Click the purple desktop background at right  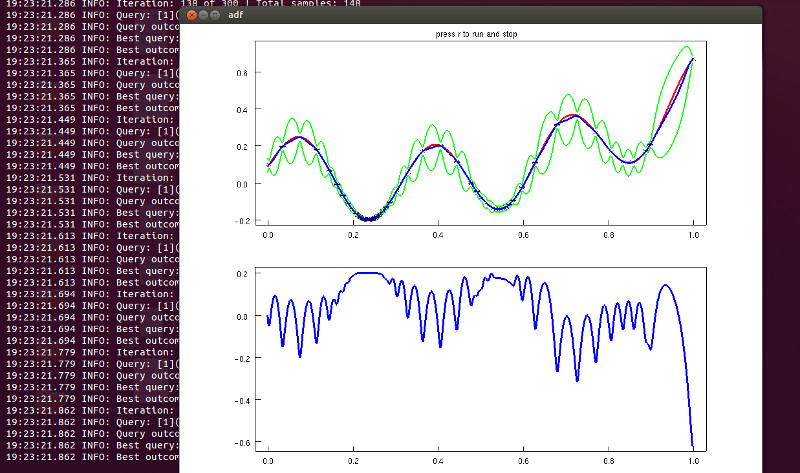(780, 250)
